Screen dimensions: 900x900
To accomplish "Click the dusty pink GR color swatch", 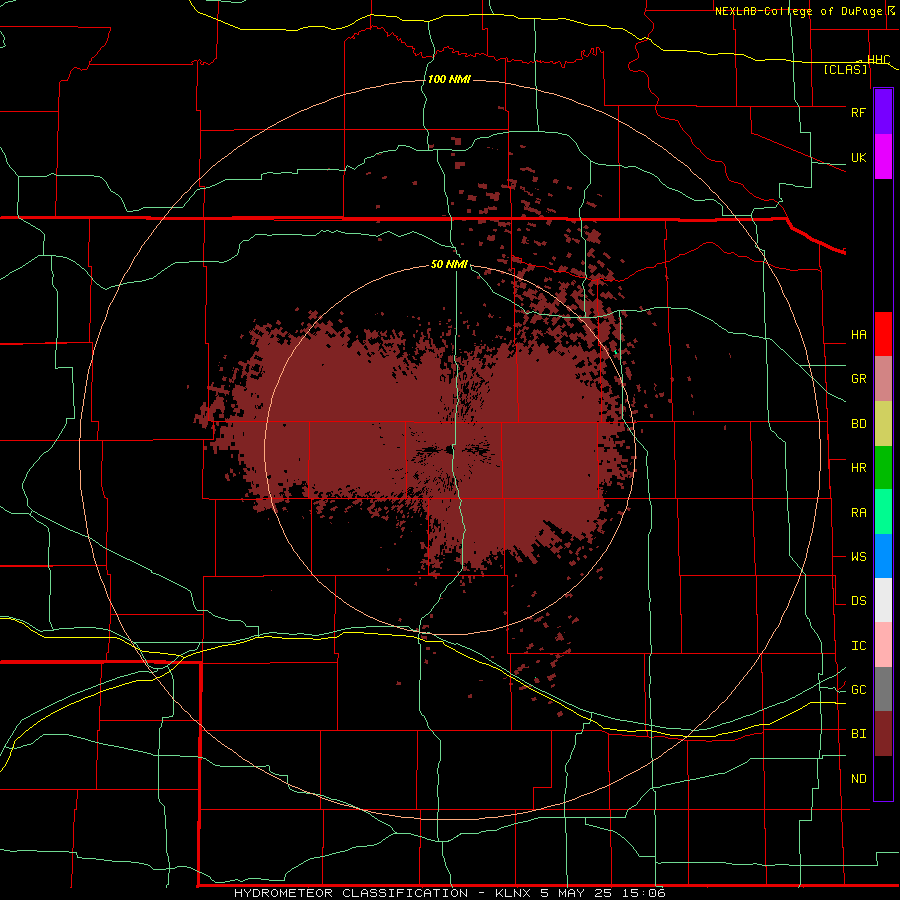I will click(883, 379).
